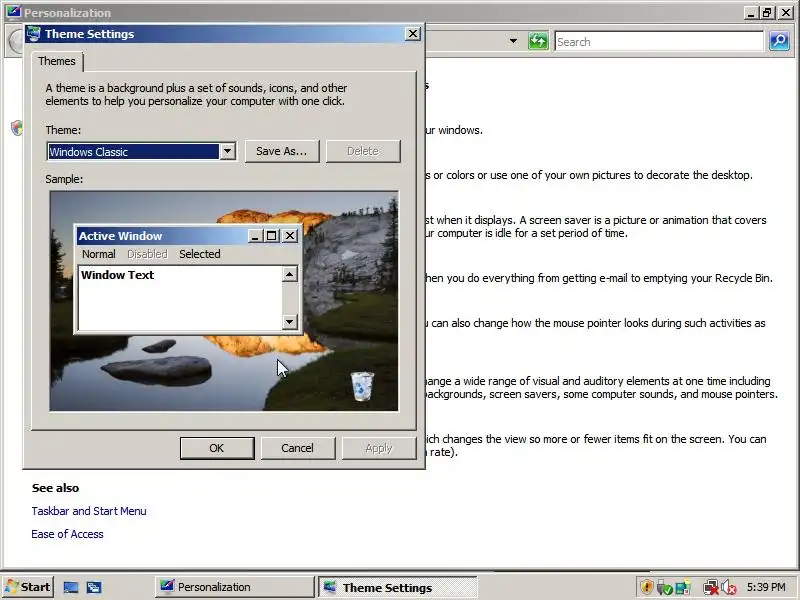Image resolution: width=800 pixels, height=600 pixels.
Task: Click the shield icon left of Personalization list
Action: click(17, 128)
